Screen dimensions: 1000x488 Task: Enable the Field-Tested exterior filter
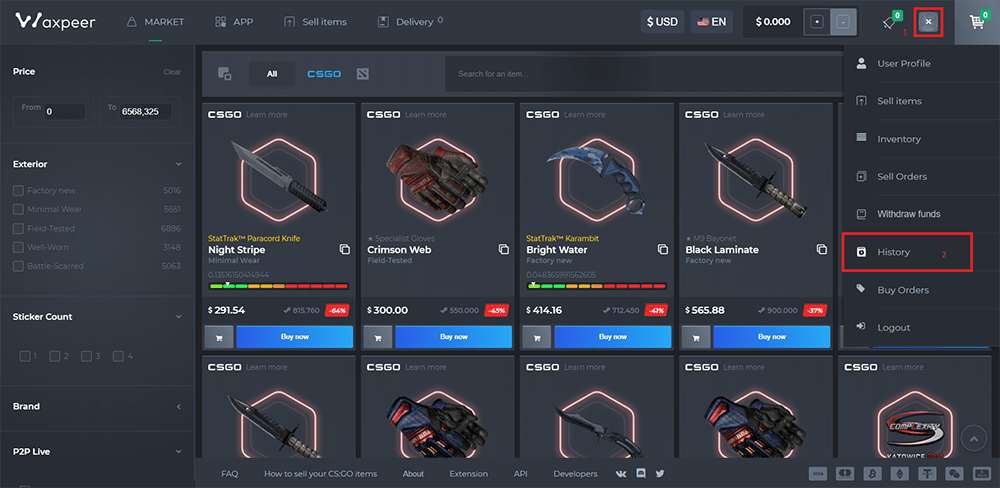[18, 228]
